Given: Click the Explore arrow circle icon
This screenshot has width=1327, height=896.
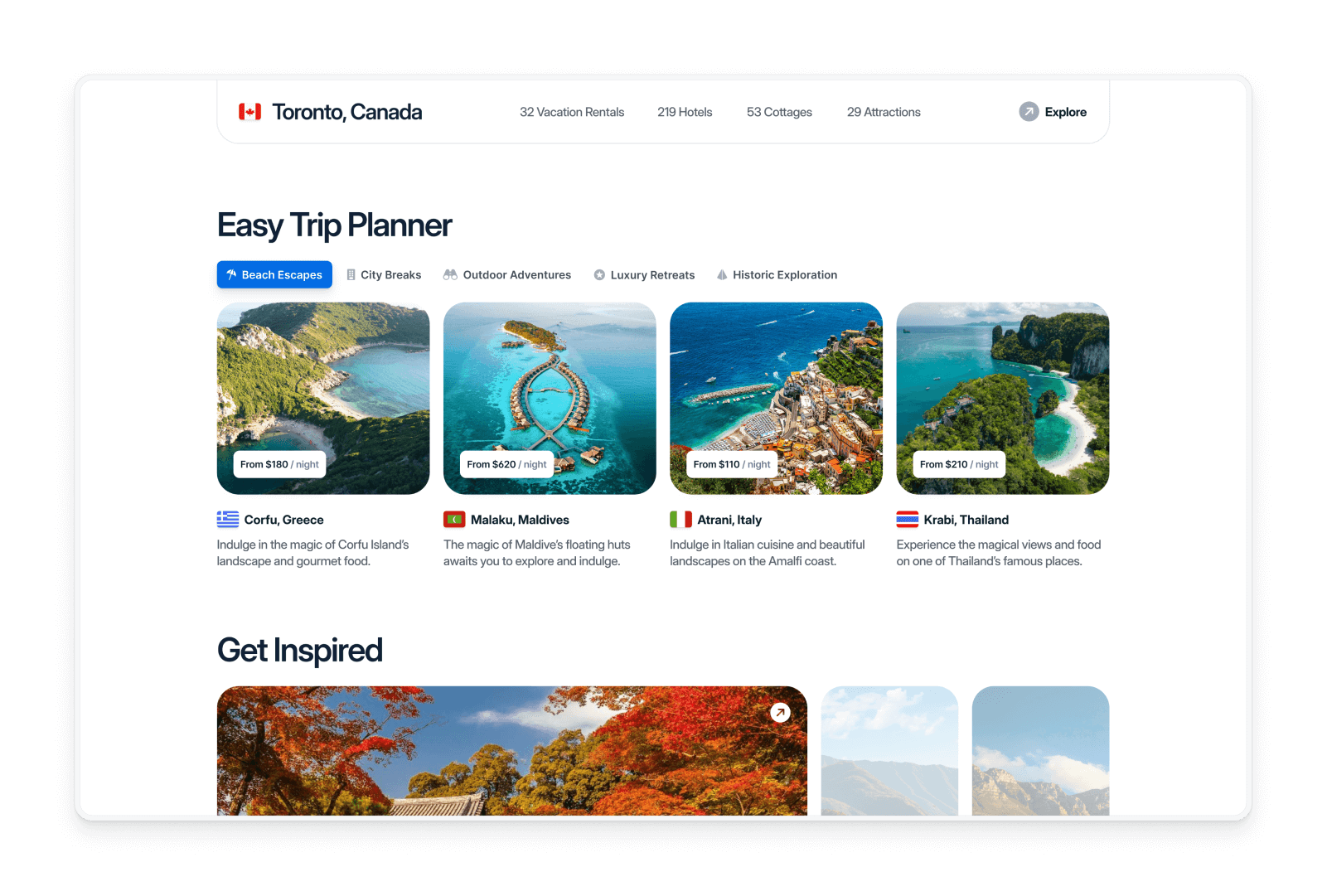Looking at the screenshot, I should point(1029,112).
